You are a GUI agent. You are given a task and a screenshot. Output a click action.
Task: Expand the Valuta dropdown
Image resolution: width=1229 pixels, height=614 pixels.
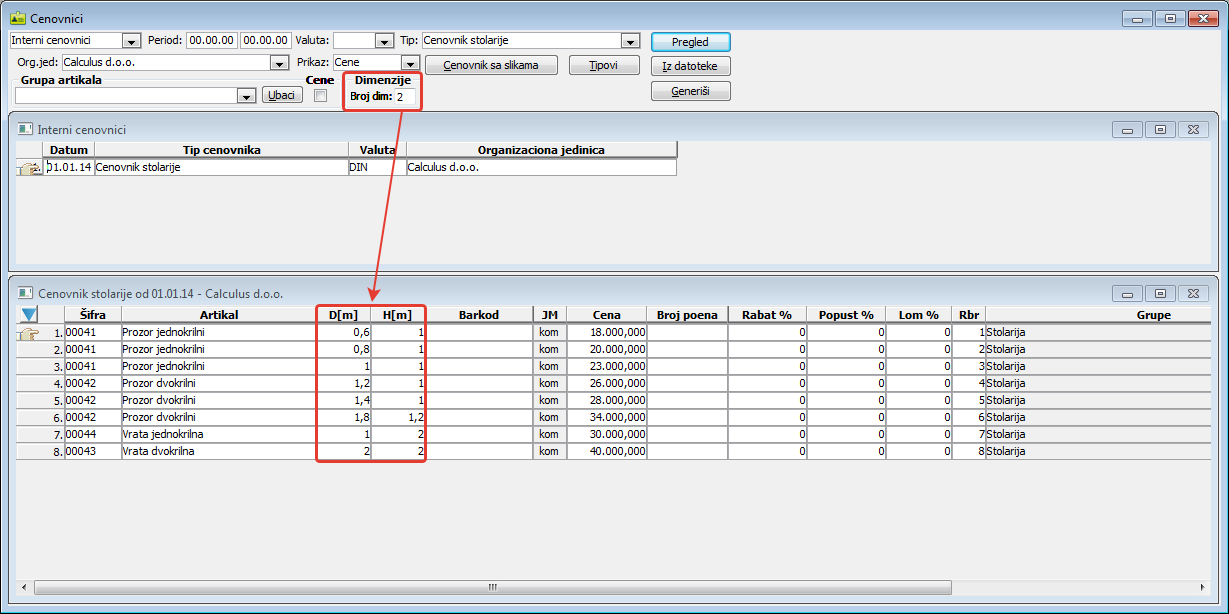(x=384, y=41)
